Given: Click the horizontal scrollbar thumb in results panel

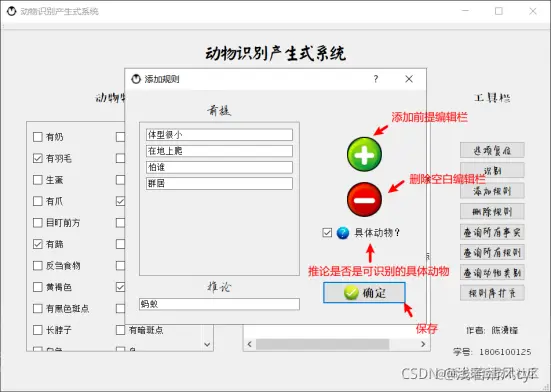Looking at the screenshot, I should [322, 344].
